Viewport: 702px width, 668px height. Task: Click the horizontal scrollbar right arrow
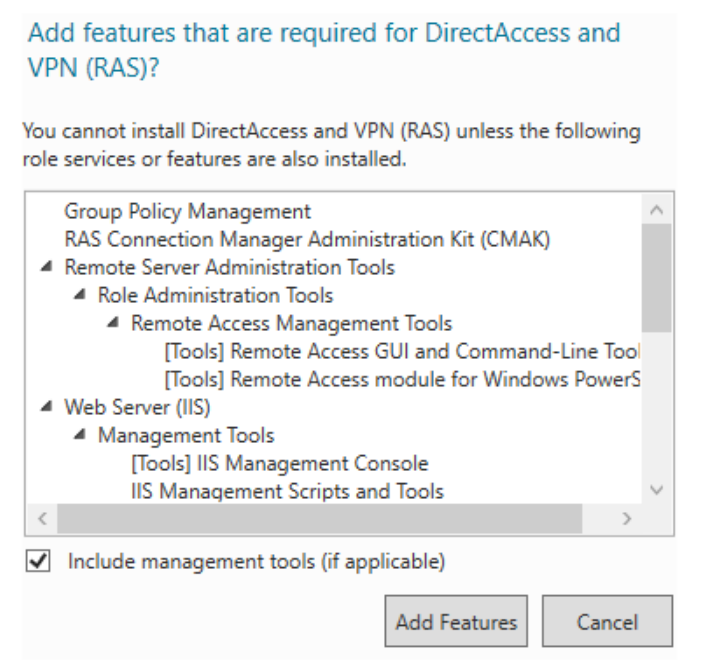(x=627, y=519)
